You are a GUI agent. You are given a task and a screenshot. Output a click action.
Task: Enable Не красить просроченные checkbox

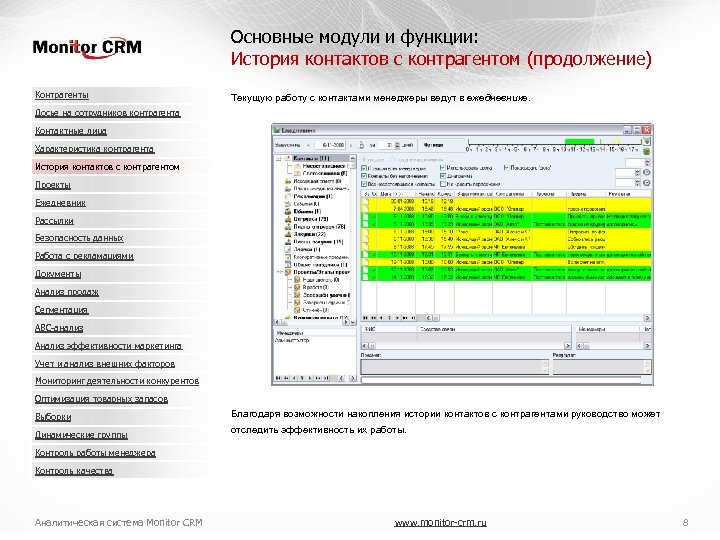443,184
